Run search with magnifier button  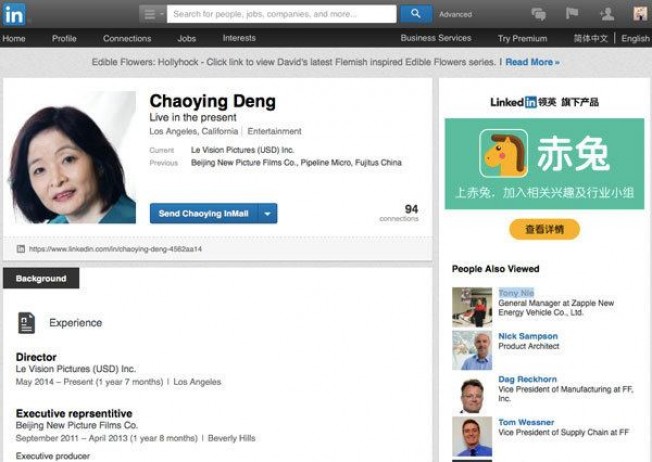[415, 14]
